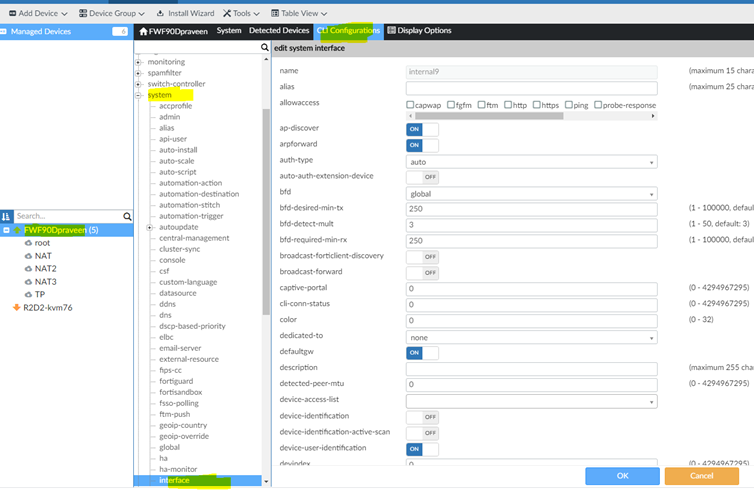Toggle the arpforward switch
This screenshot has height=490, width=754.
[422, 145]
